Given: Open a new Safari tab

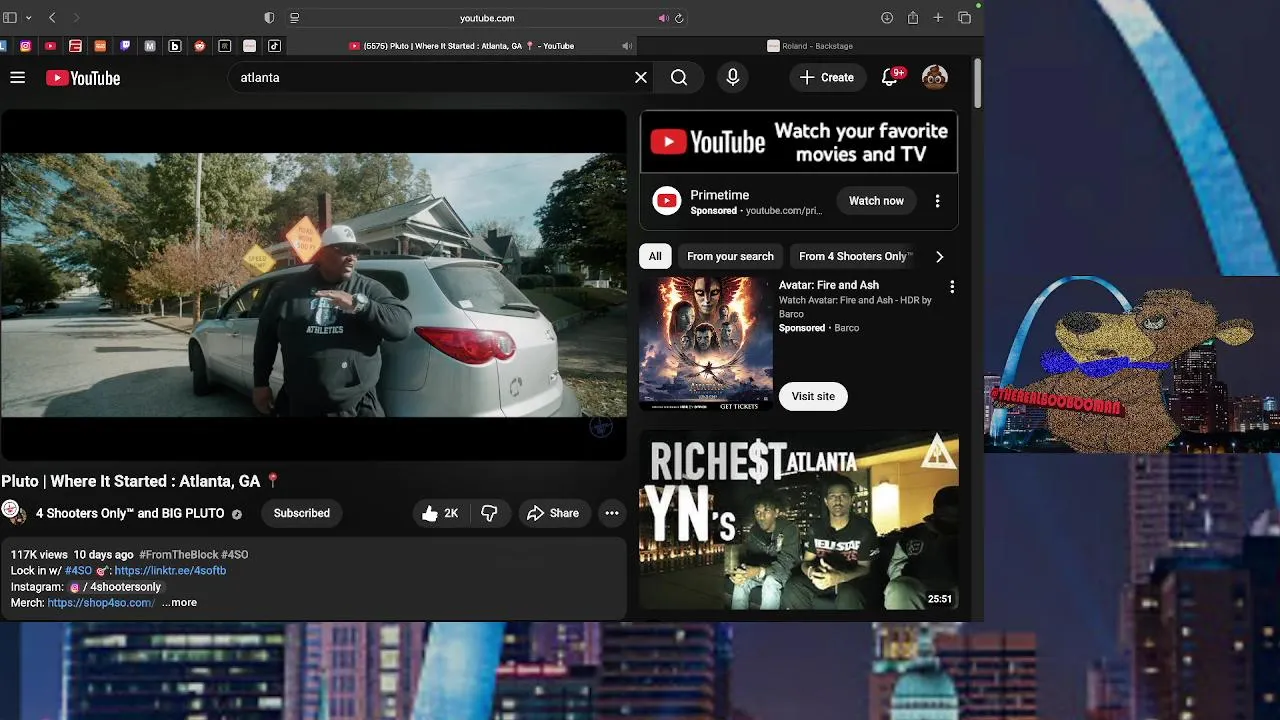Looking at the screenshot, I should pos(938,18).
